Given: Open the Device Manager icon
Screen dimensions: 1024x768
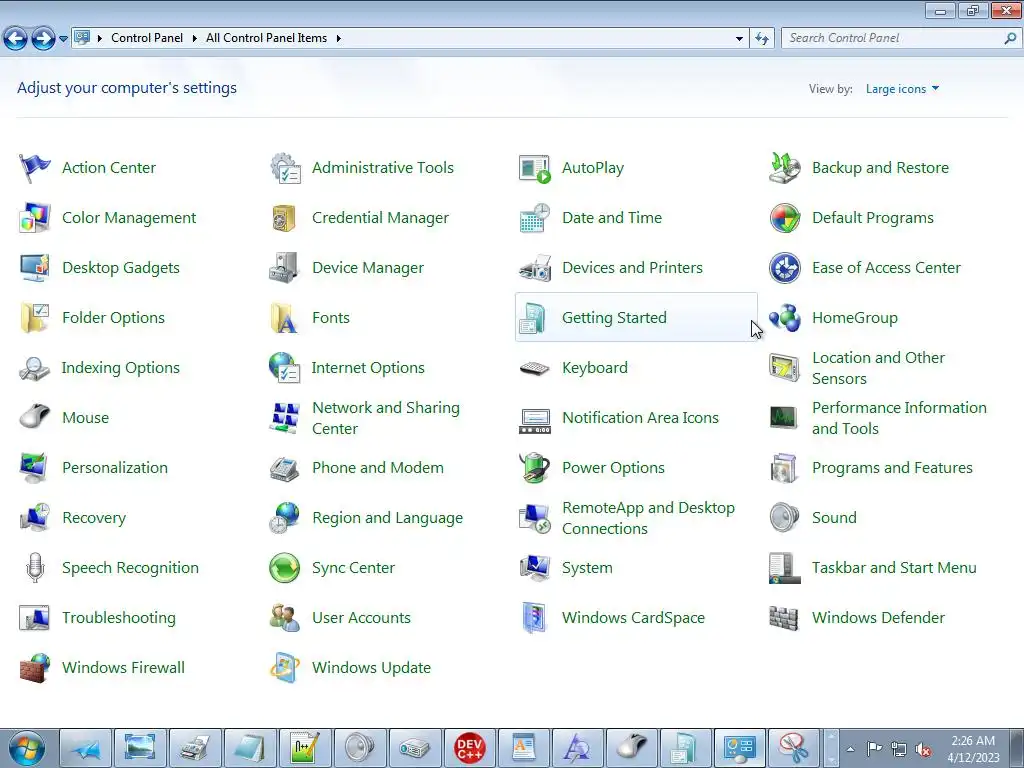Looking at the screenshot, I should (284, 268).
